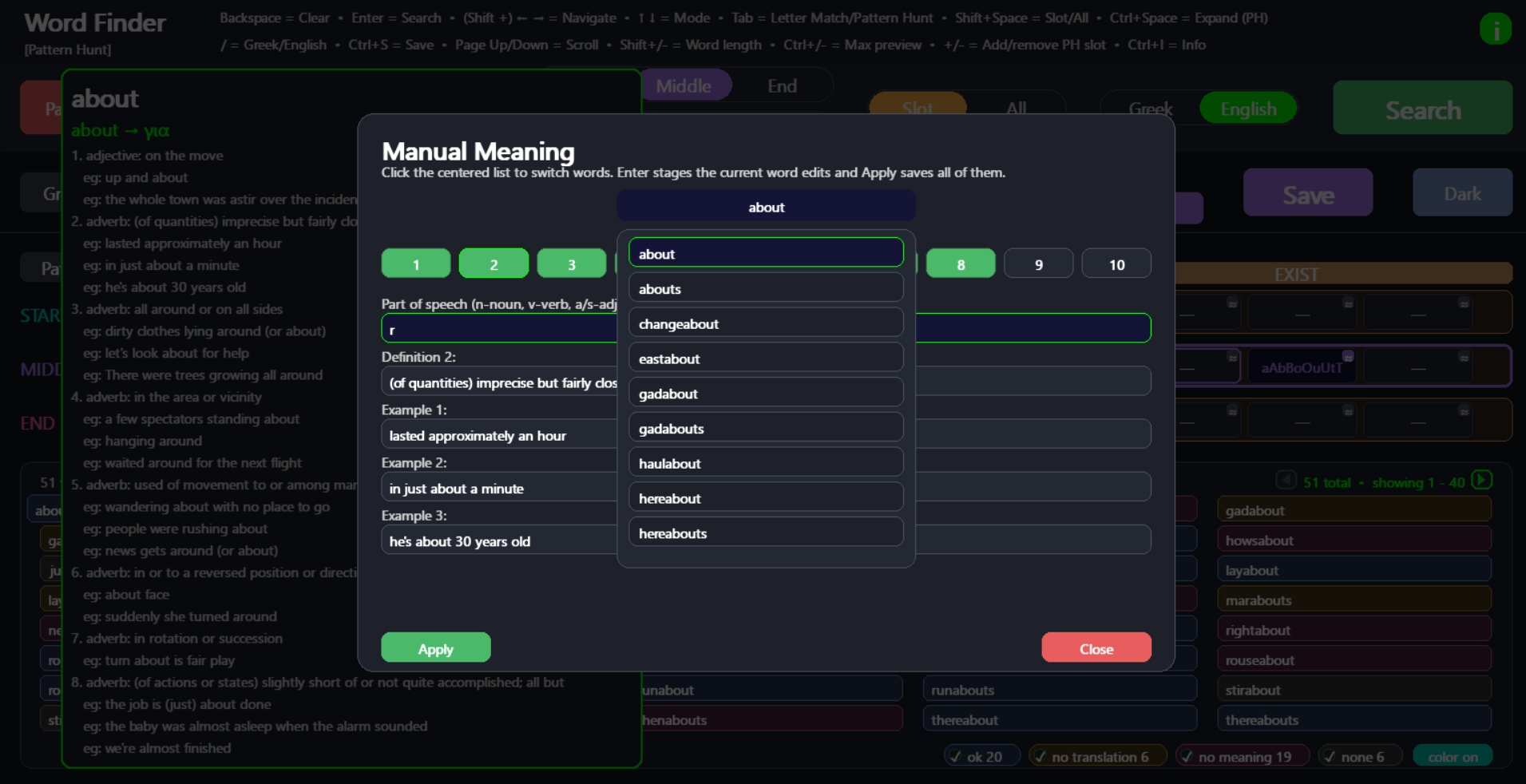Choose 'hereabout' in the word list
Image resolution: width=1526 pixels, height=784 pixels.
point(766,498)
